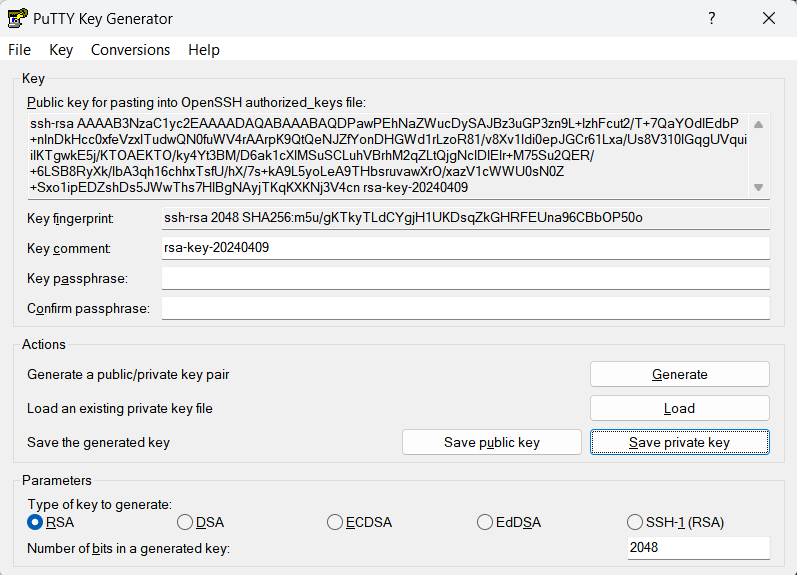This screenshot has height=575, width=797.
Task: Click the 'Key passphrase:' label
Action: tap(77, 279)
